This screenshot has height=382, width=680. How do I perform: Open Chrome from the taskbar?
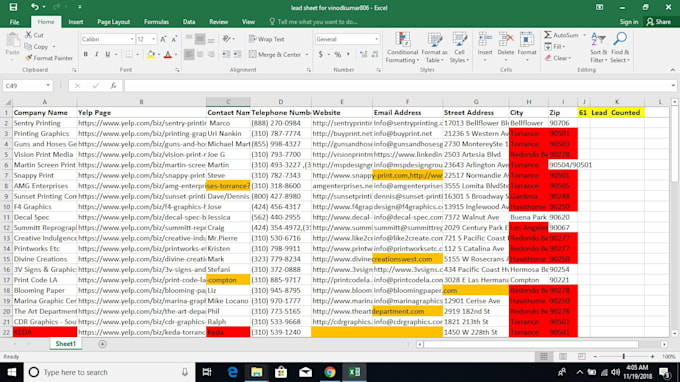coord(330,372)
